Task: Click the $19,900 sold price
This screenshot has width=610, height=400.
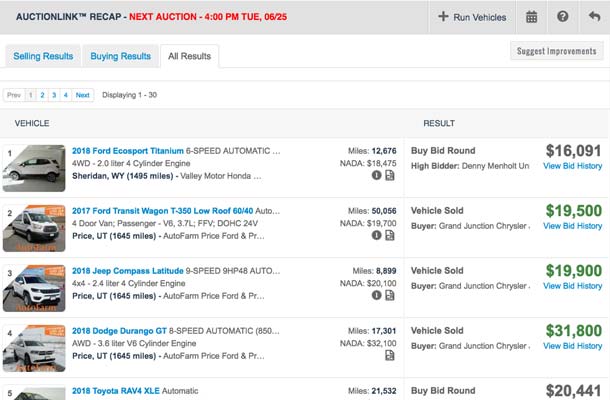Action: point(573,270)
